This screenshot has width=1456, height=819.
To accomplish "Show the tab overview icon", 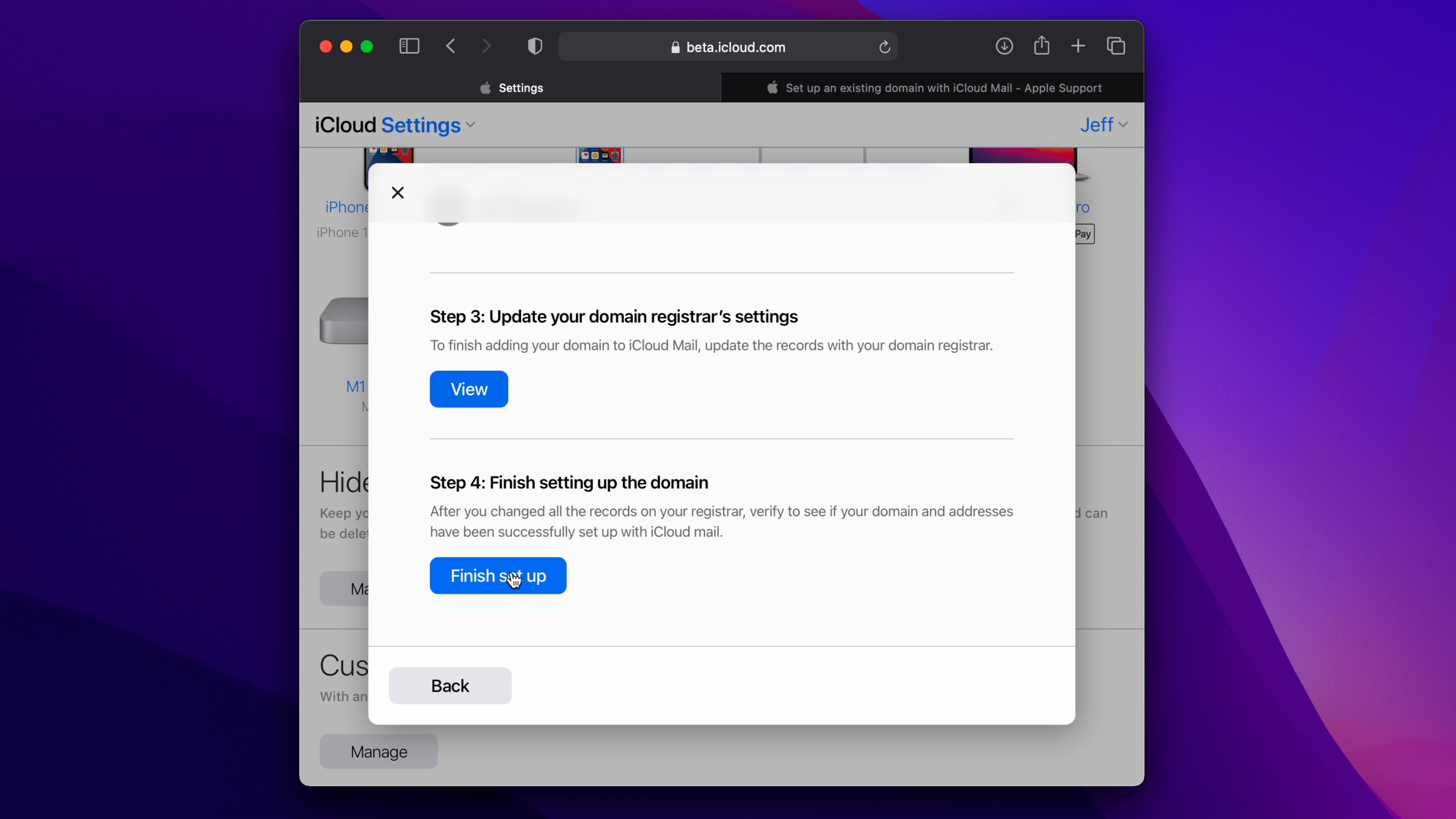I will [x=1116, y=46].
